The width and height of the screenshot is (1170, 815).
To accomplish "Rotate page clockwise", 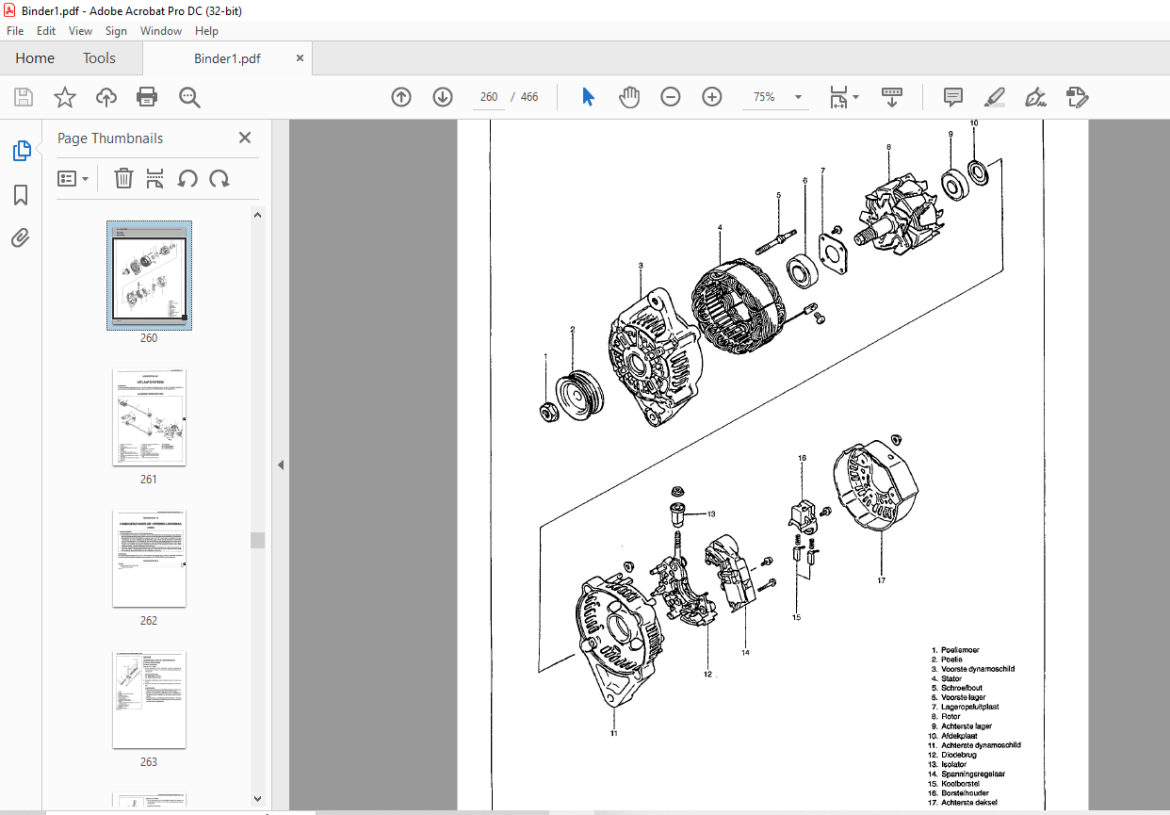I will pyautogui.click(x=219, y=178).
